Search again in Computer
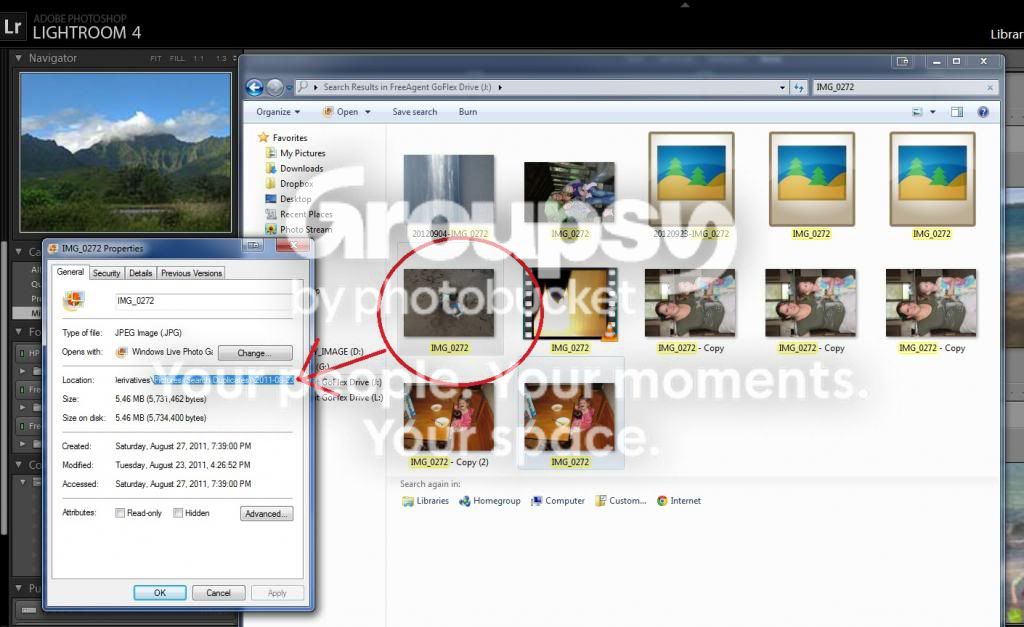Image resolution: width=1024 pixels, height=627 pixels. pyautogui.click(x=558, y=501)
